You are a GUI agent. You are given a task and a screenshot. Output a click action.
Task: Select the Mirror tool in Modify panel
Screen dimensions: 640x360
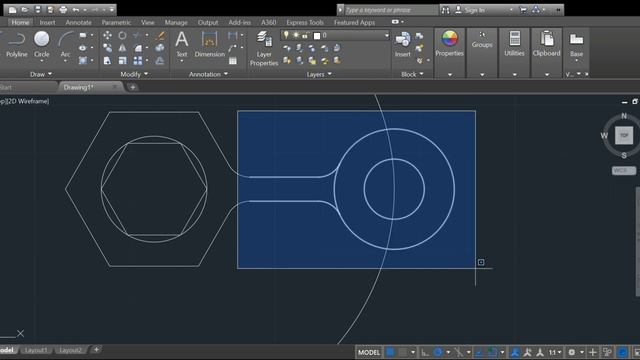pos(122,48)
